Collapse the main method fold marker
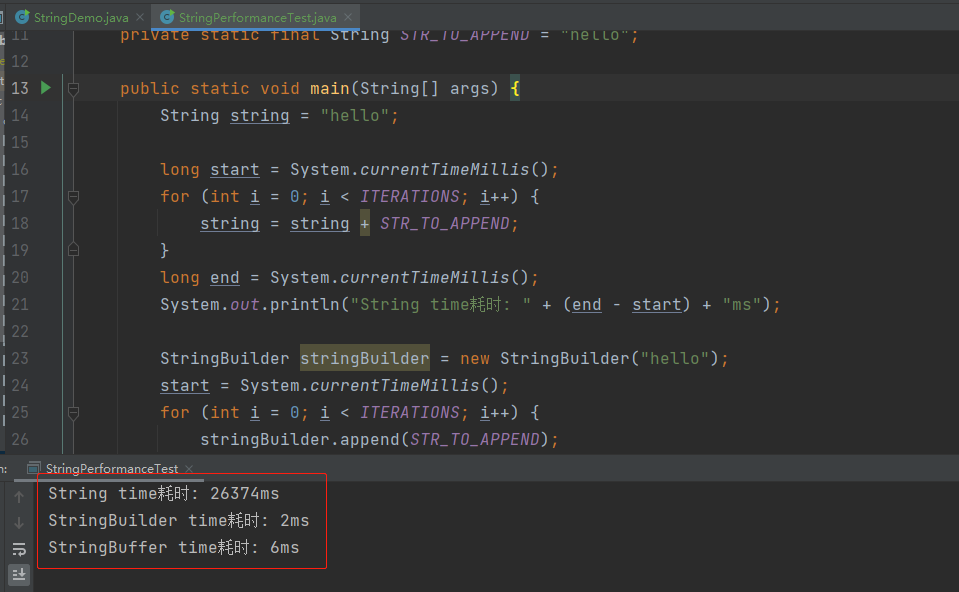The image size is (959, 592). 73,89
